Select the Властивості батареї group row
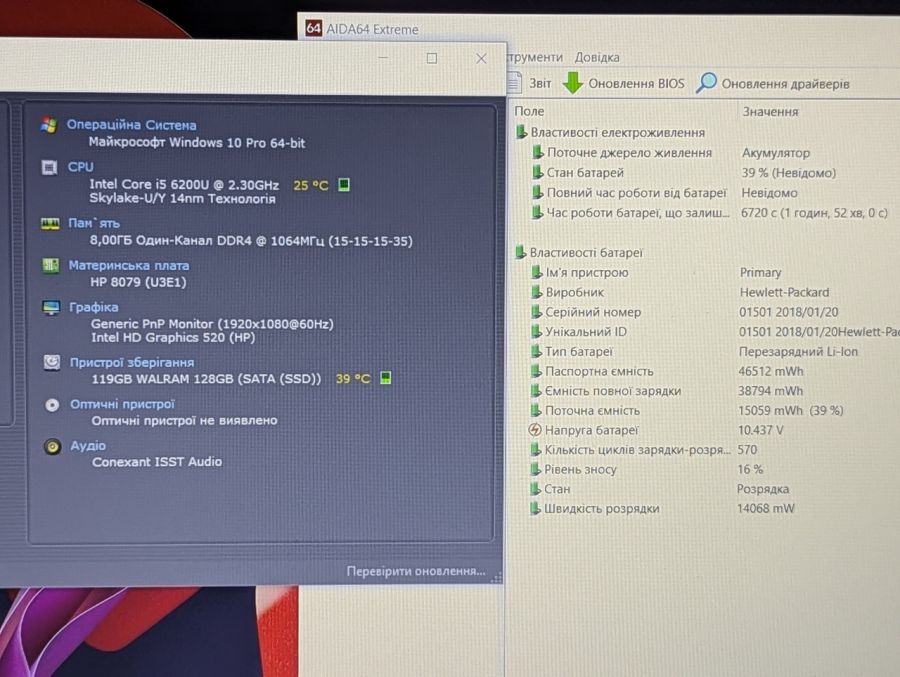900x677 pixels. coord(579,253)
